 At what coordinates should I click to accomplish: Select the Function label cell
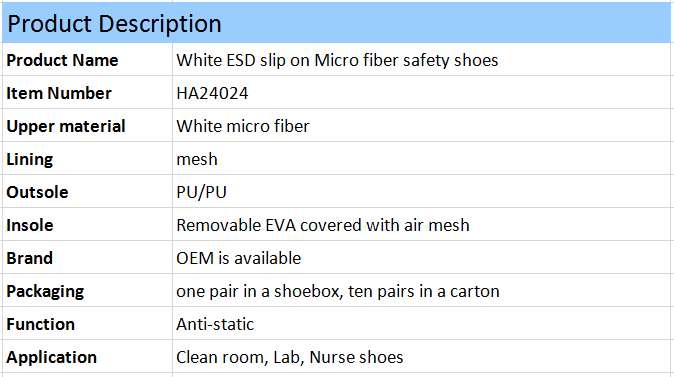pos(87,324)
